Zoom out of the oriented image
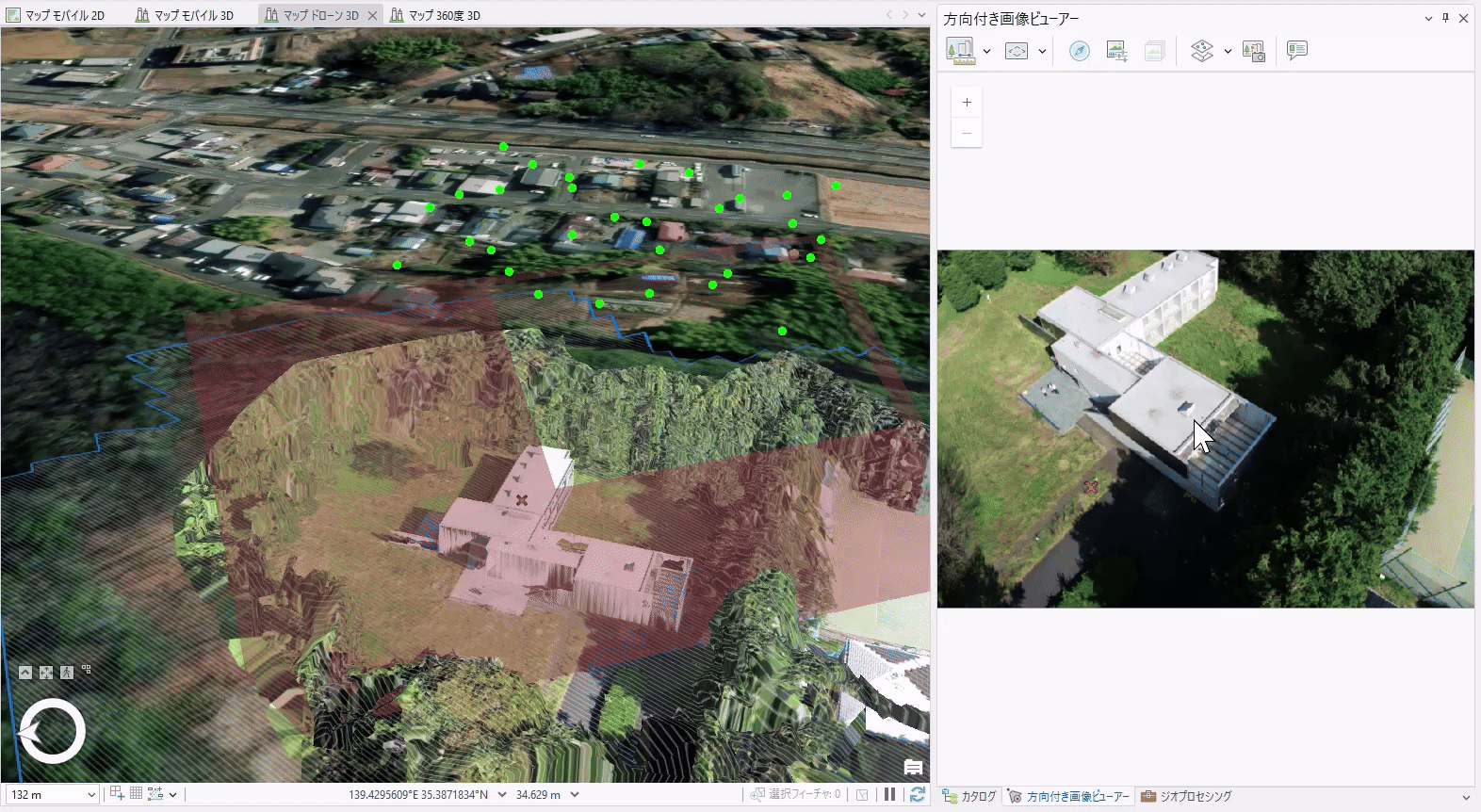 [x=967, y=133]
